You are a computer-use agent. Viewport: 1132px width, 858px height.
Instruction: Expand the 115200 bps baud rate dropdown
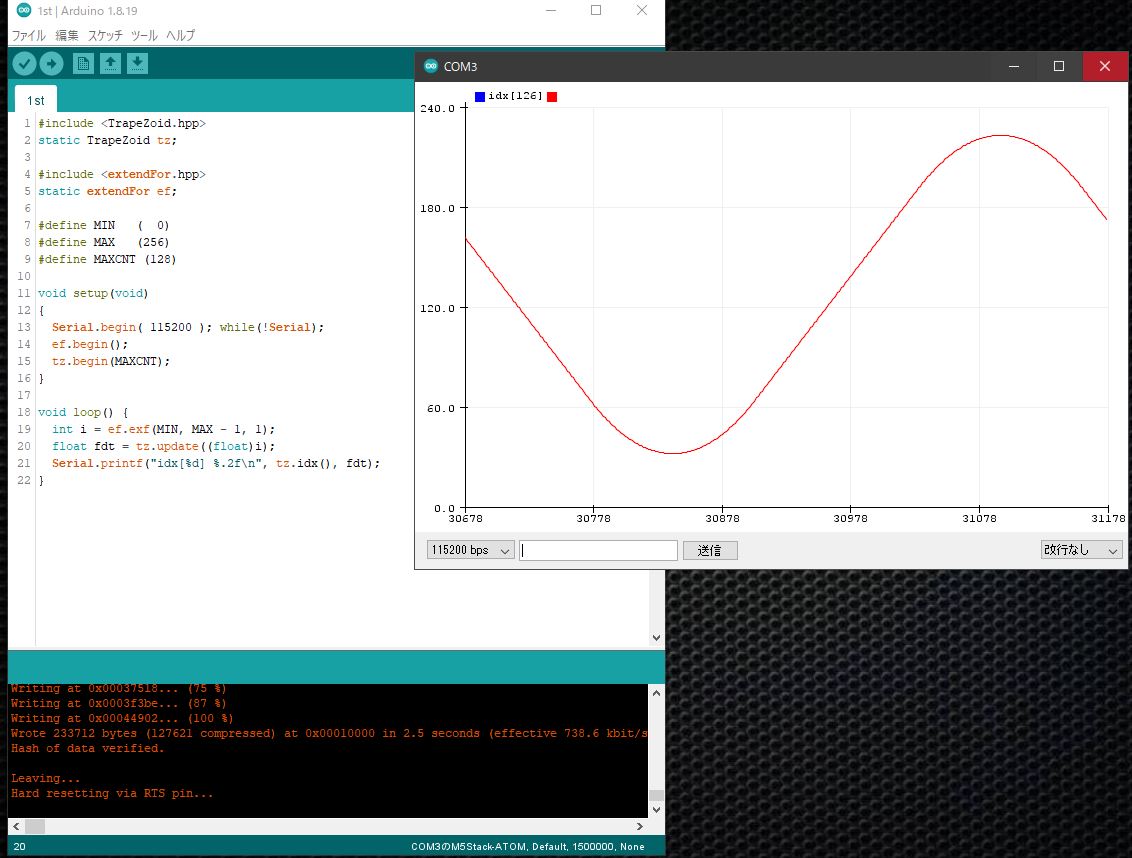[x=470, y=550]
